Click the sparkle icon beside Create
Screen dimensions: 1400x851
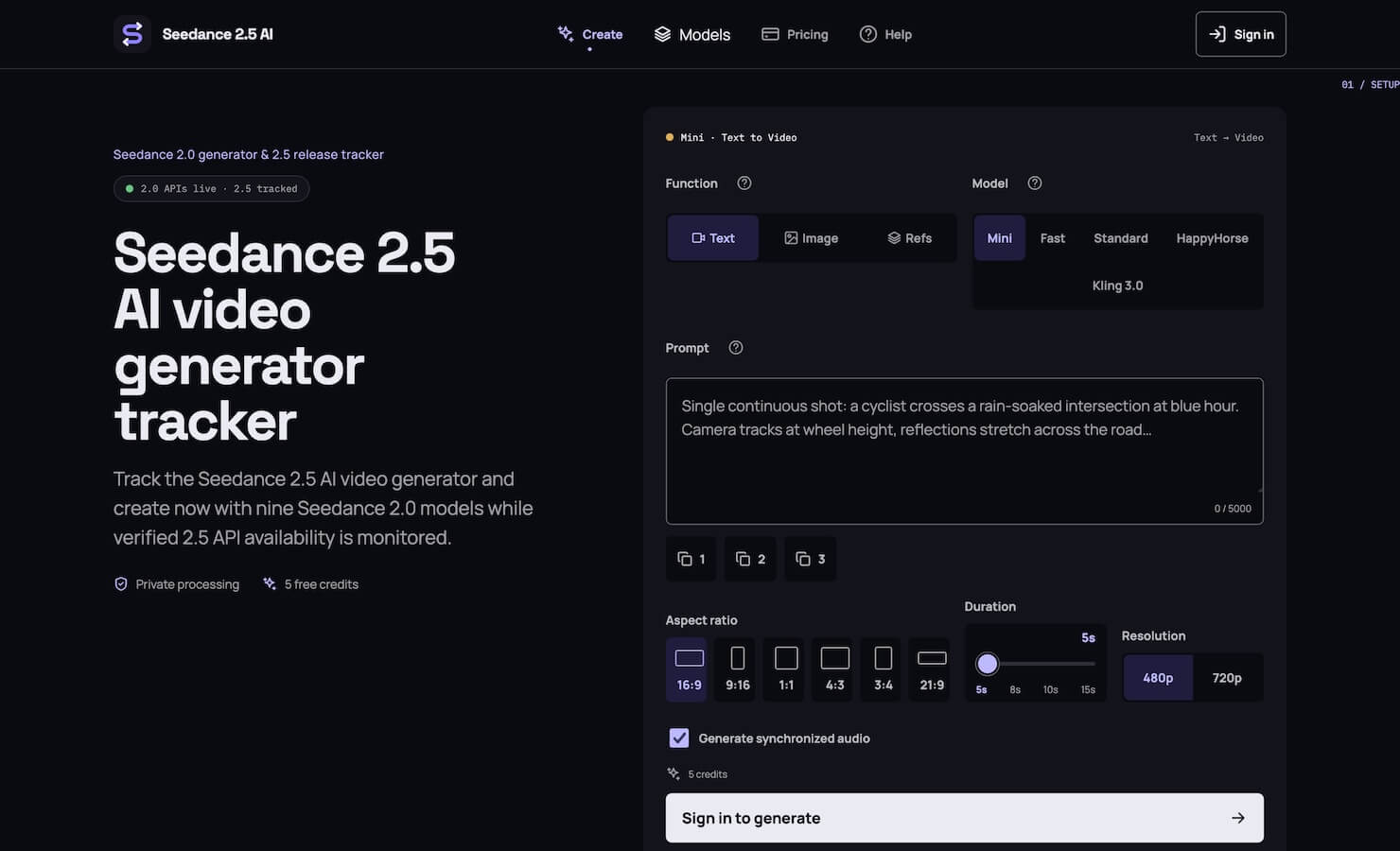[x=566, y=34]
